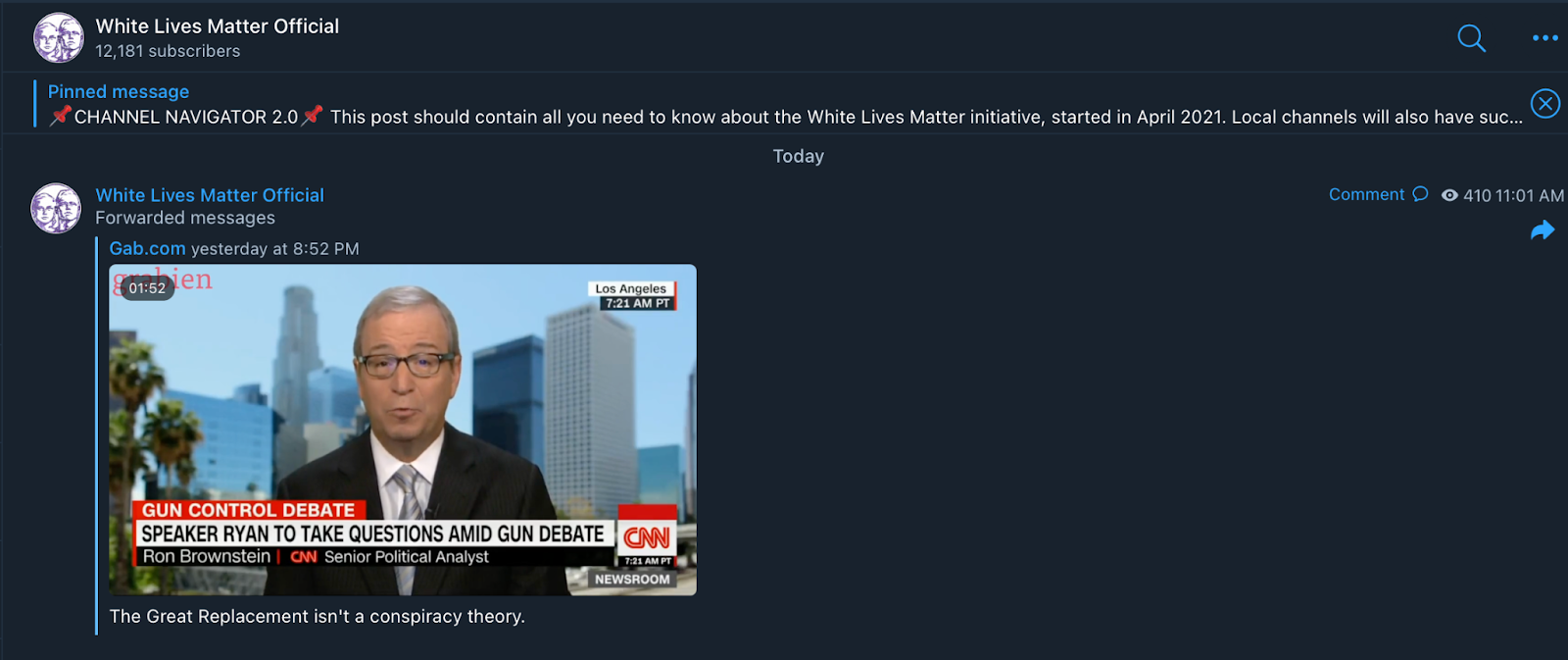Click the Forwarded messages label

(185, 218)
